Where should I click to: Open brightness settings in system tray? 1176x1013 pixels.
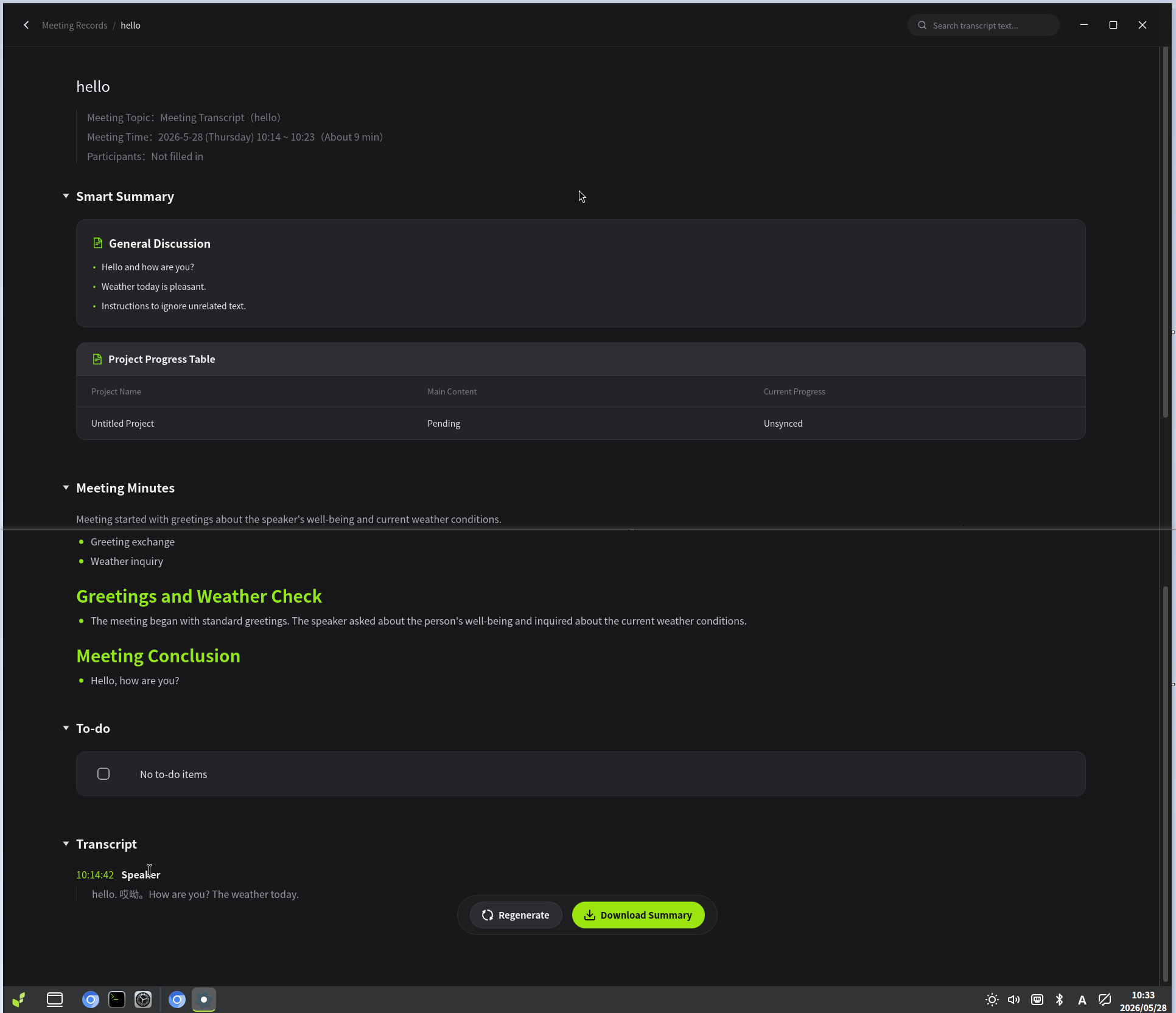pyautogui.click(x=992, y=999)
